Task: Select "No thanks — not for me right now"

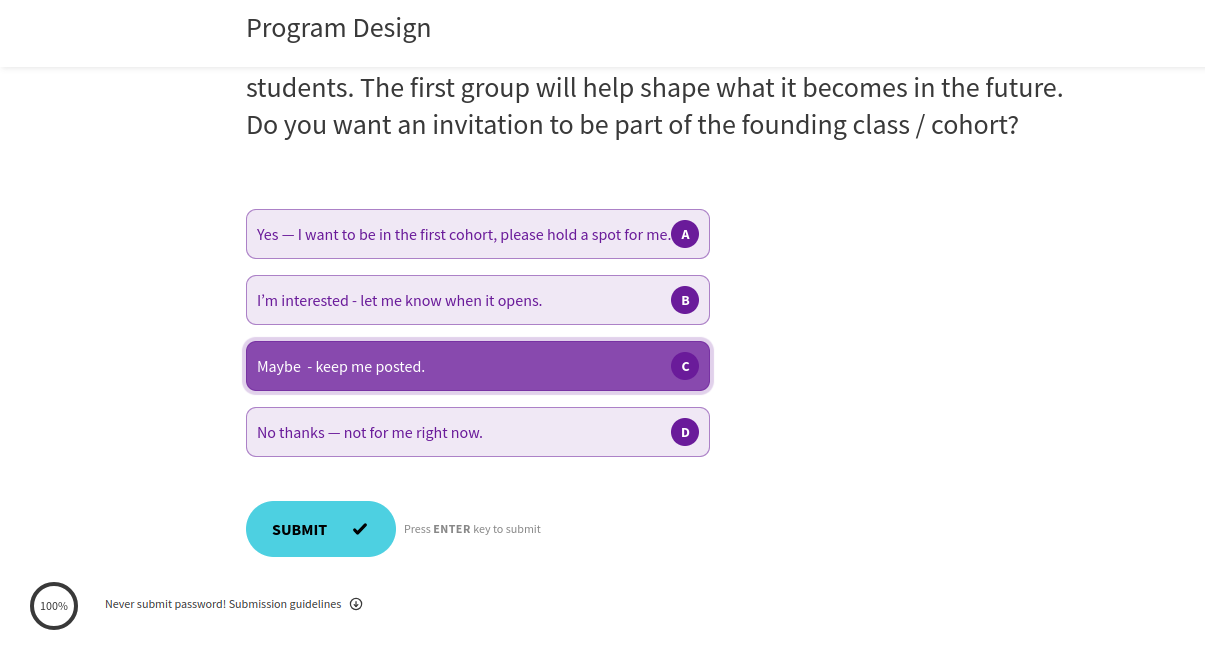Action: click(x=370, y=432)
